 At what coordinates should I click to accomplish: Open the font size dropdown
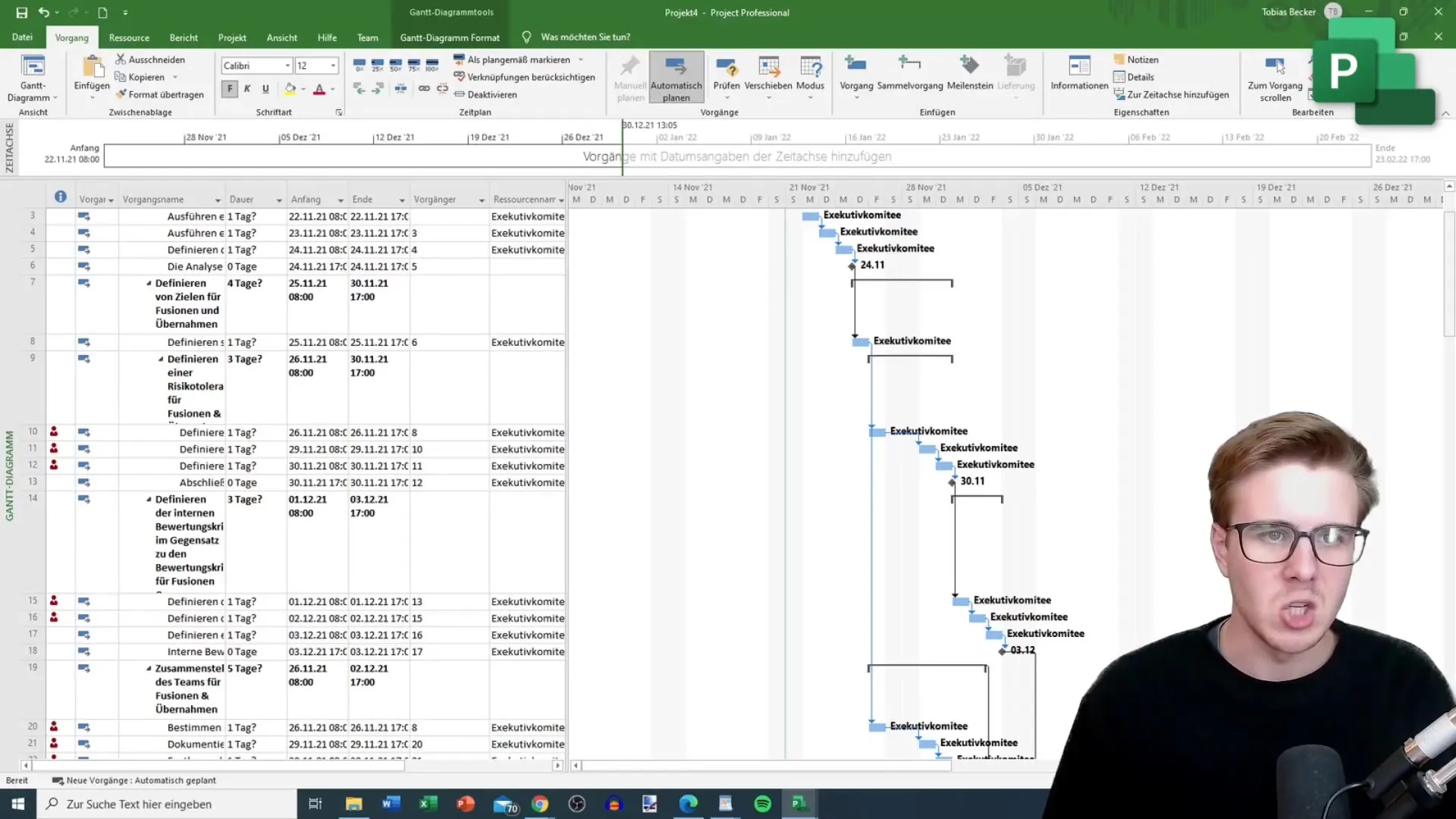pos(333,66)
